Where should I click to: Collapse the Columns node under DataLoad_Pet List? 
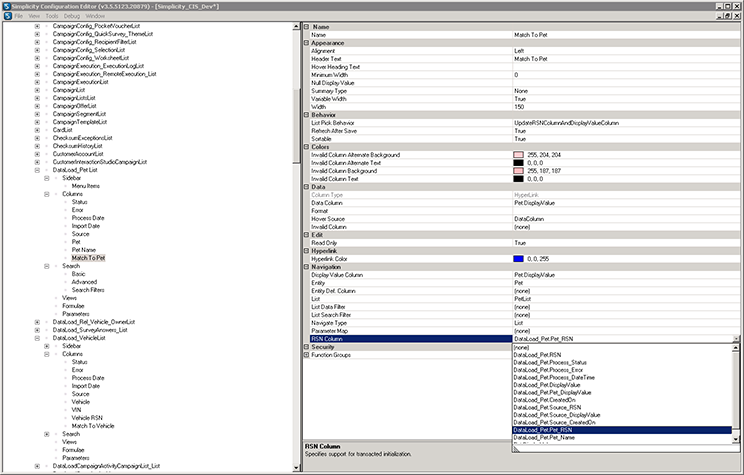46,194
